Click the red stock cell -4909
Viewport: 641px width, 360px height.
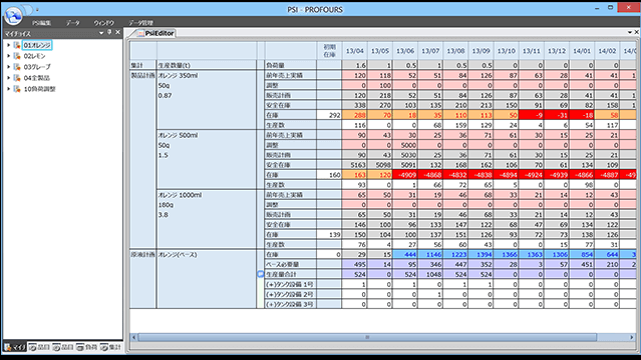click(405, 175)
